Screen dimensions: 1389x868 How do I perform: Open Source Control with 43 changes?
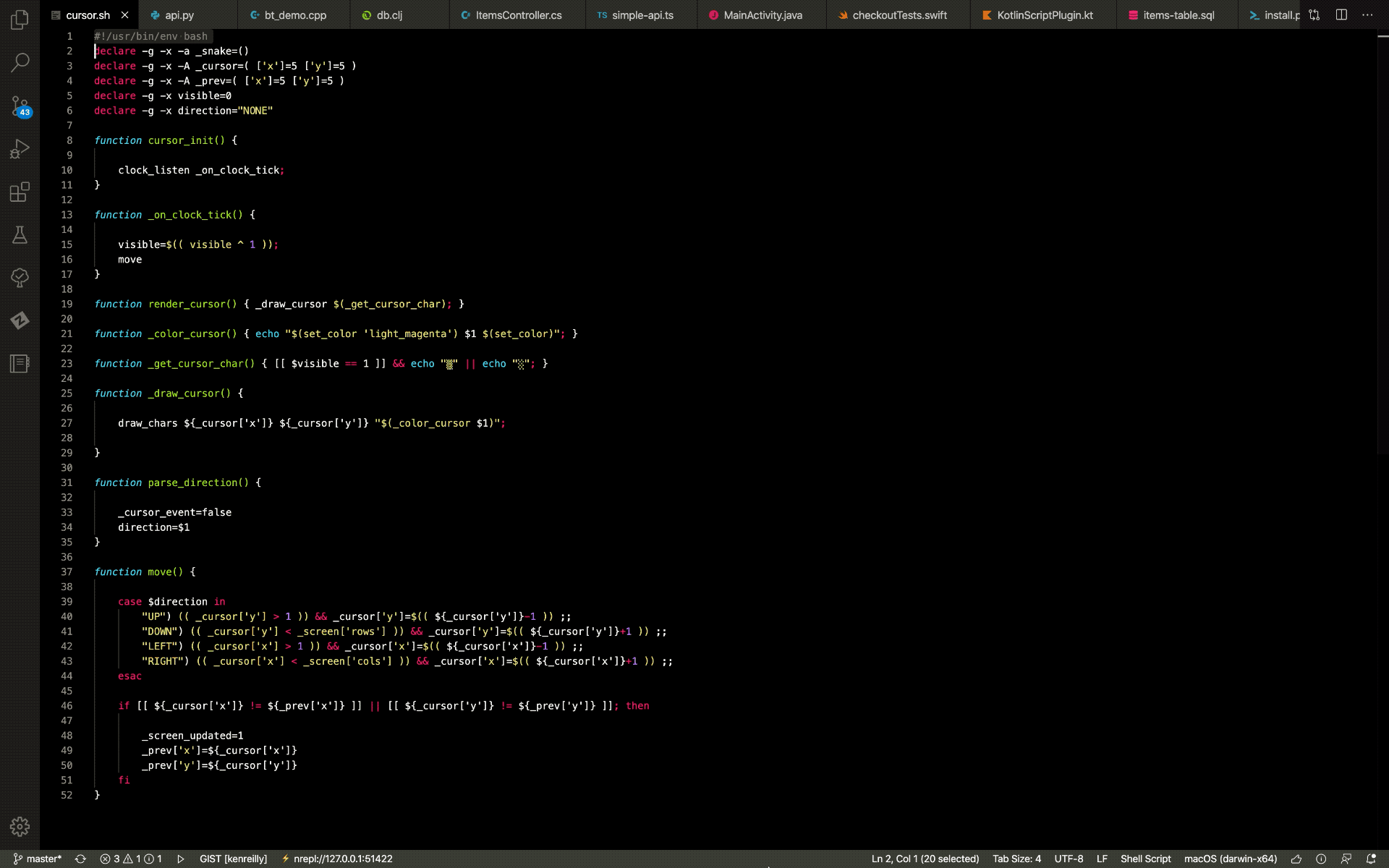click(x=20, y=106)
